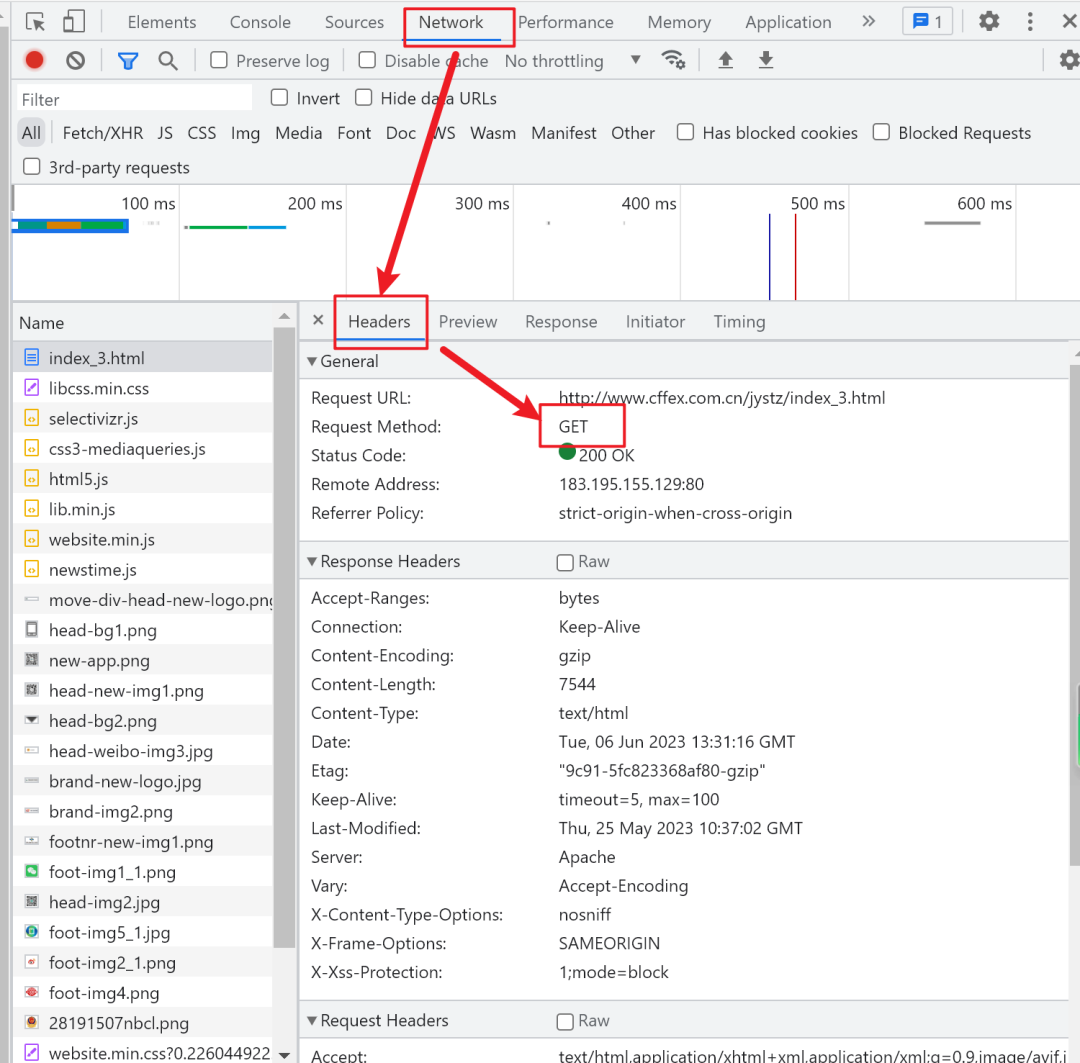Image resolution: width=1080 pixels, height=1063 pixels.
Task: Check 3rd-party requests checkbox
Action: click(32, 167)
